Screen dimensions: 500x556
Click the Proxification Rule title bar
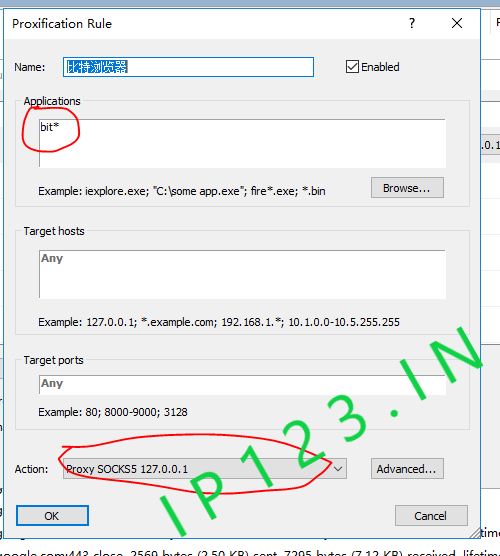[x=206, y=23]
